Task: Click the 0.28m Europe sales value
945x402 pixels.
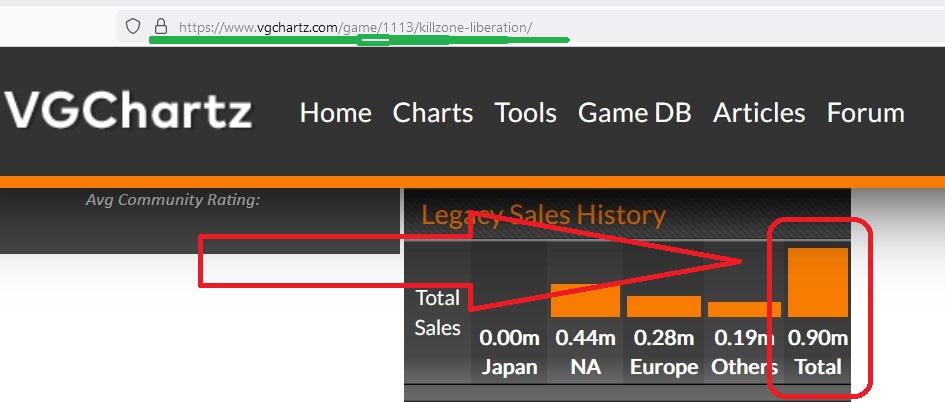Action: coord(664,338)
